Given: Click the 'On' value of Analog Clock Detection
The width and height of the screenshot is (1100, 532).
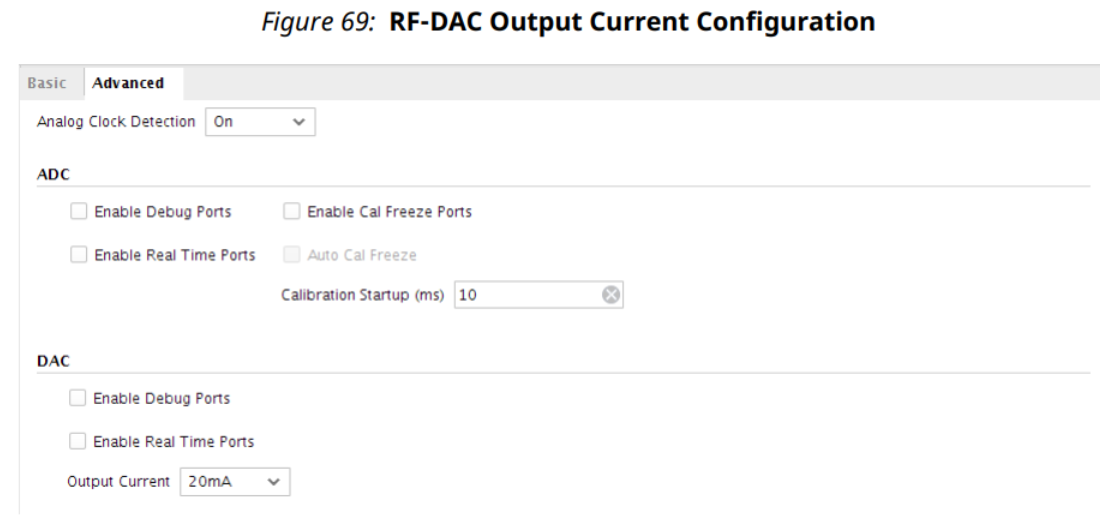Looking at the screenshot, I should [x=224, y=122].
